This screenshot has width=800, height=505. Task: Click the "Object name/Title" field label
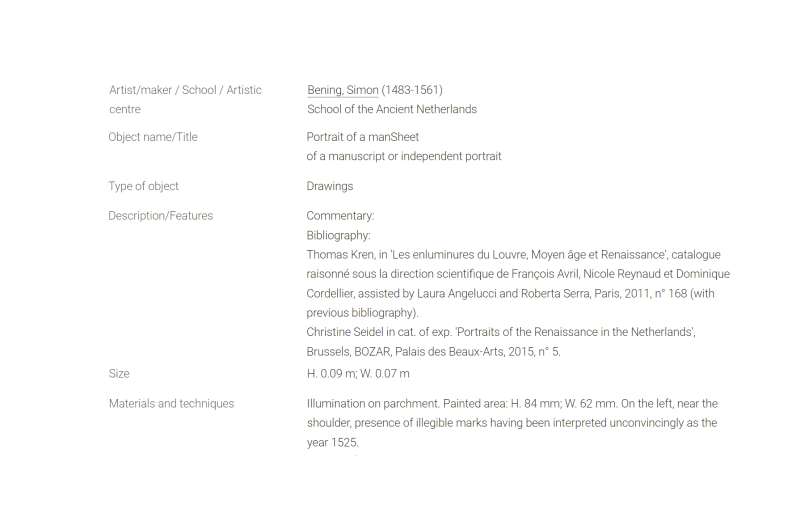(153, 137)
